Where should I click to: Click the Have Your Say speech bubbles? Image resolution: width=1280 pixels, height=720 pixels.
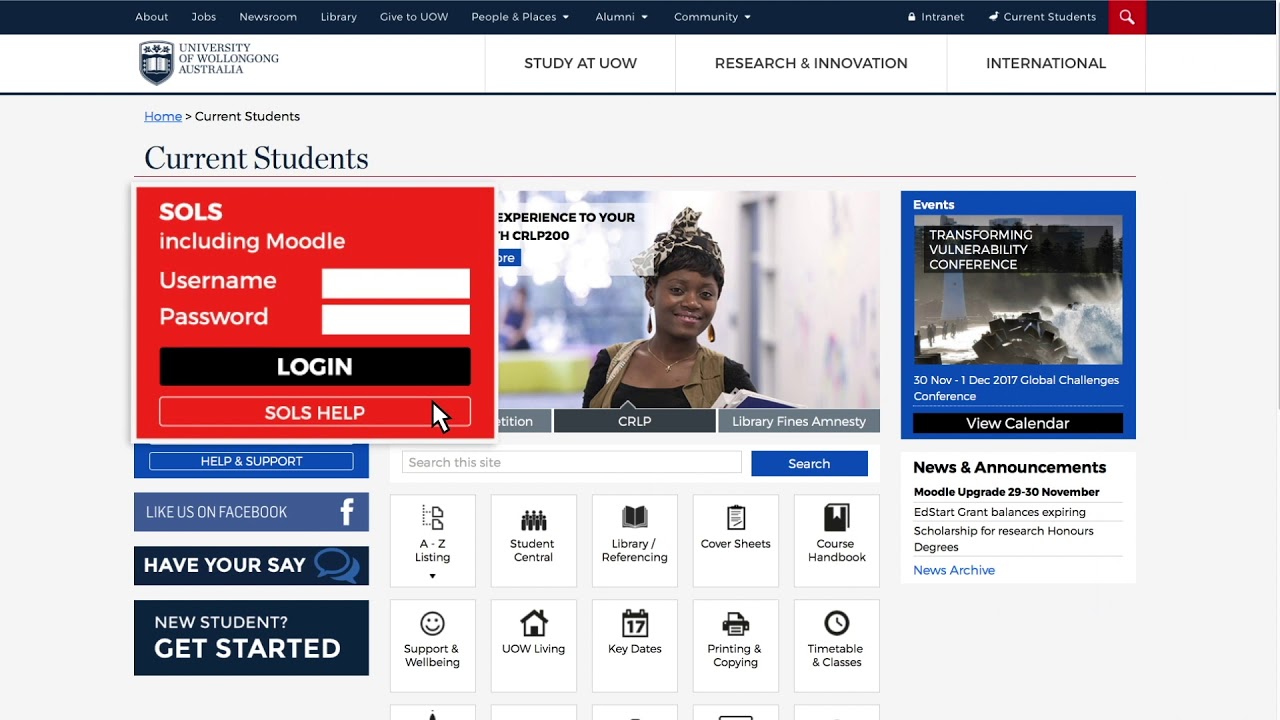pos(336,566)
